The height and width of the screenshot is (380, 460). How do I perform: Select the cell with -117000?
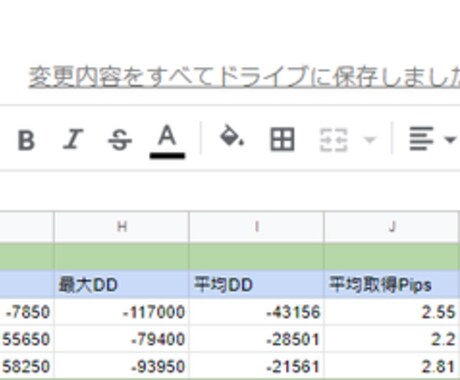122,312
